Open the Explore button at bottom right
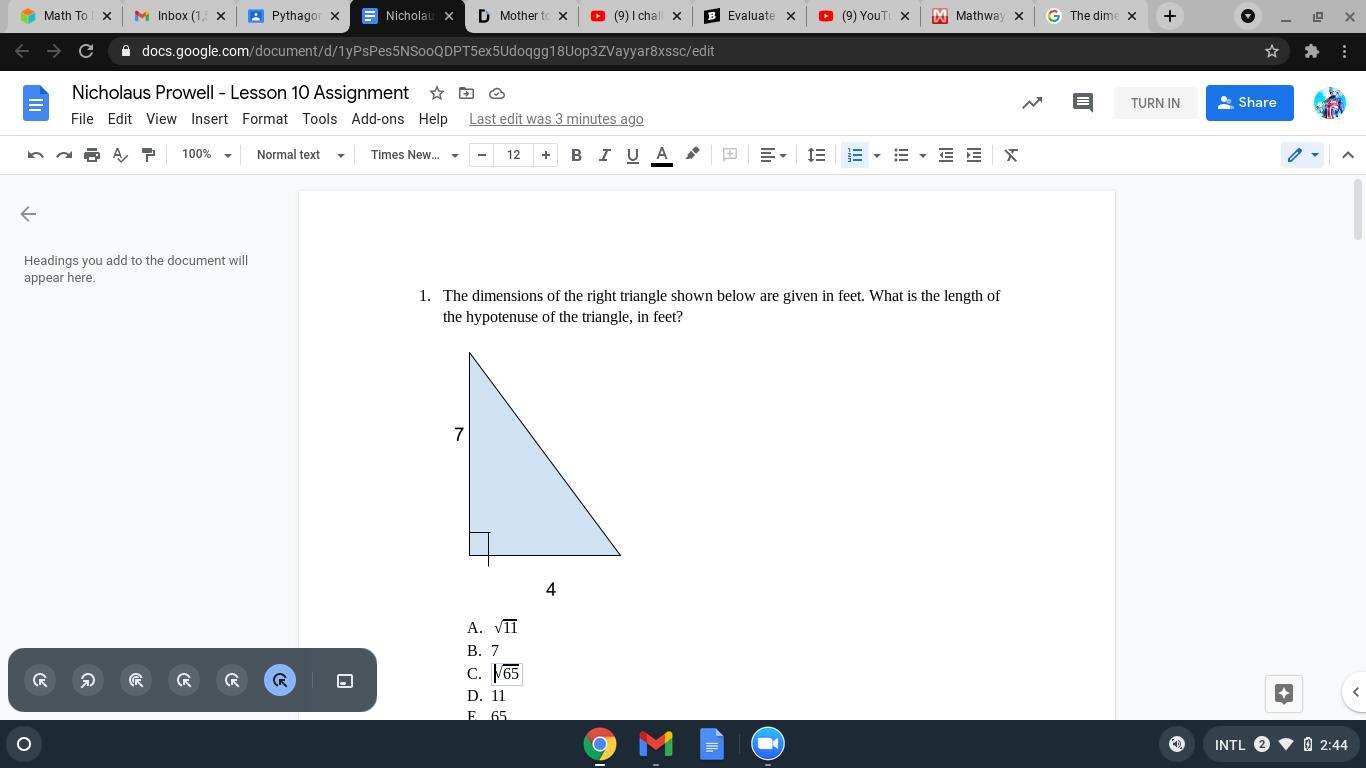 1284,693
